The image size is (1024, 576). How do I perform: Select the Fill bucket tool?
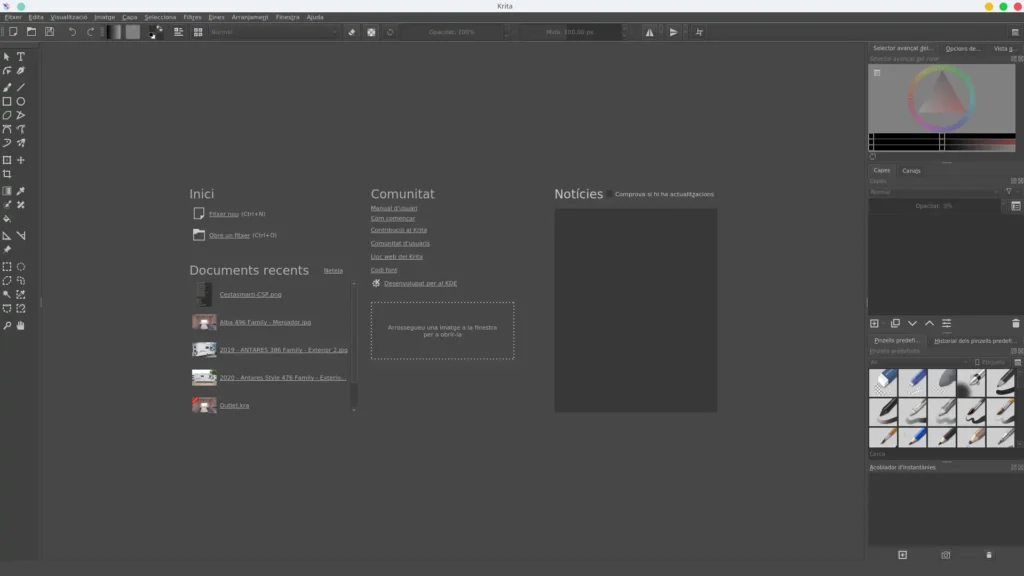[7, 219]
